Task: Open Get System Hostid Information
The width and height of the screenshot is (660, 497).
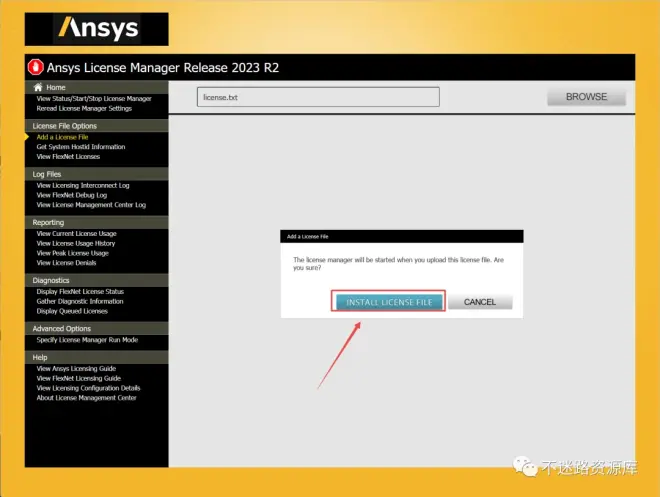Action: (x=81, y=147)
